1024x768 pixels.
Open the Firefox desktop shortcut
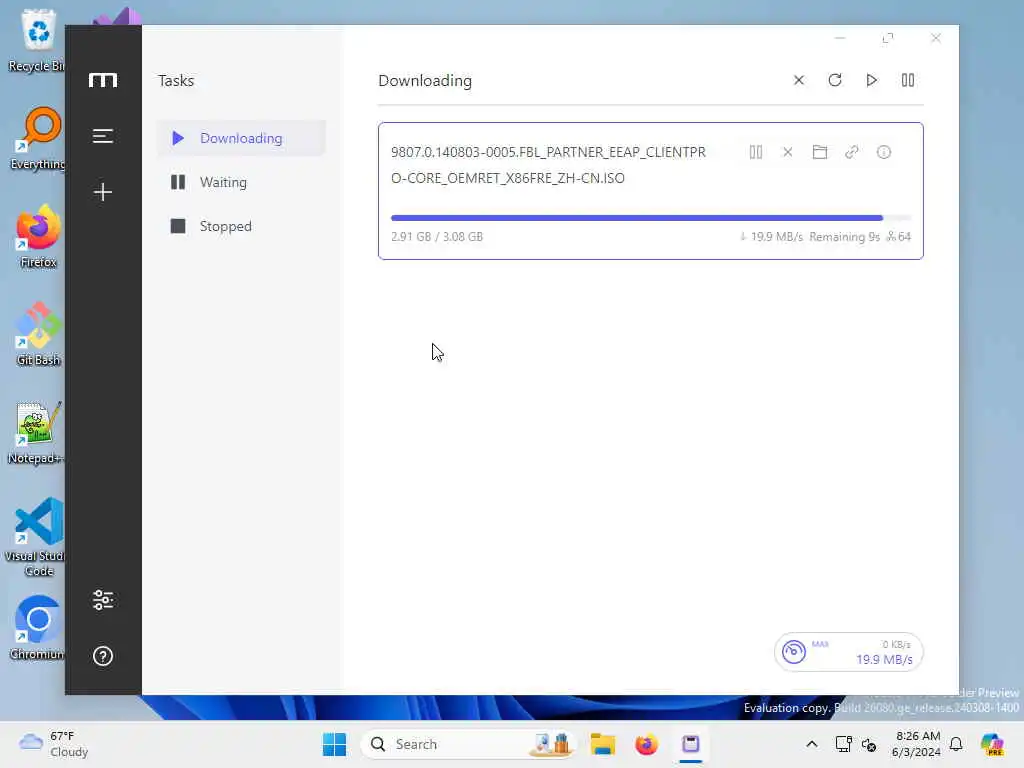[38, 238]
